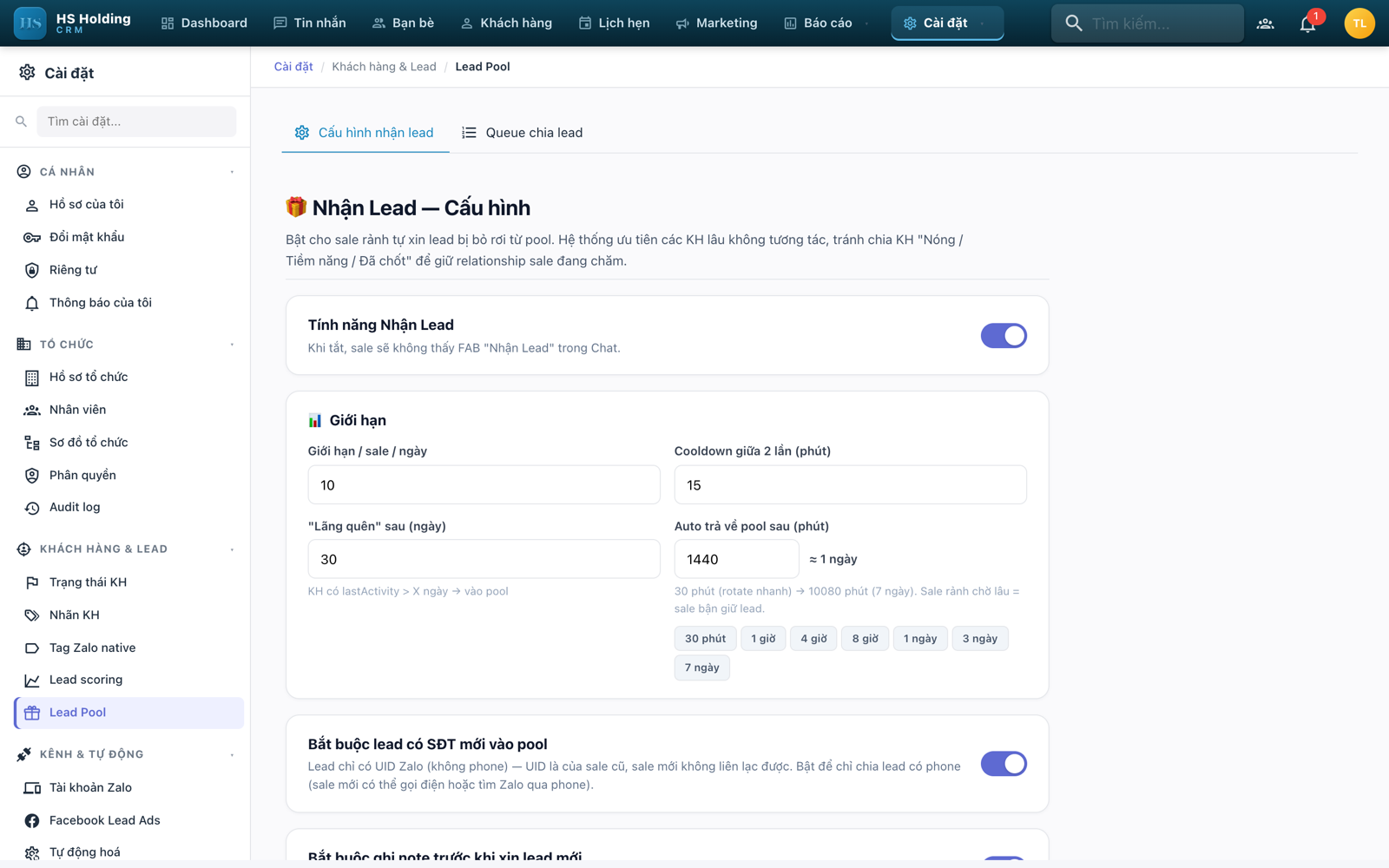Viewport: 1389px width, 868px height.
Task: Click the Facebook icon for Facebook Lead Ads
Action: click(x=31, y=820)
